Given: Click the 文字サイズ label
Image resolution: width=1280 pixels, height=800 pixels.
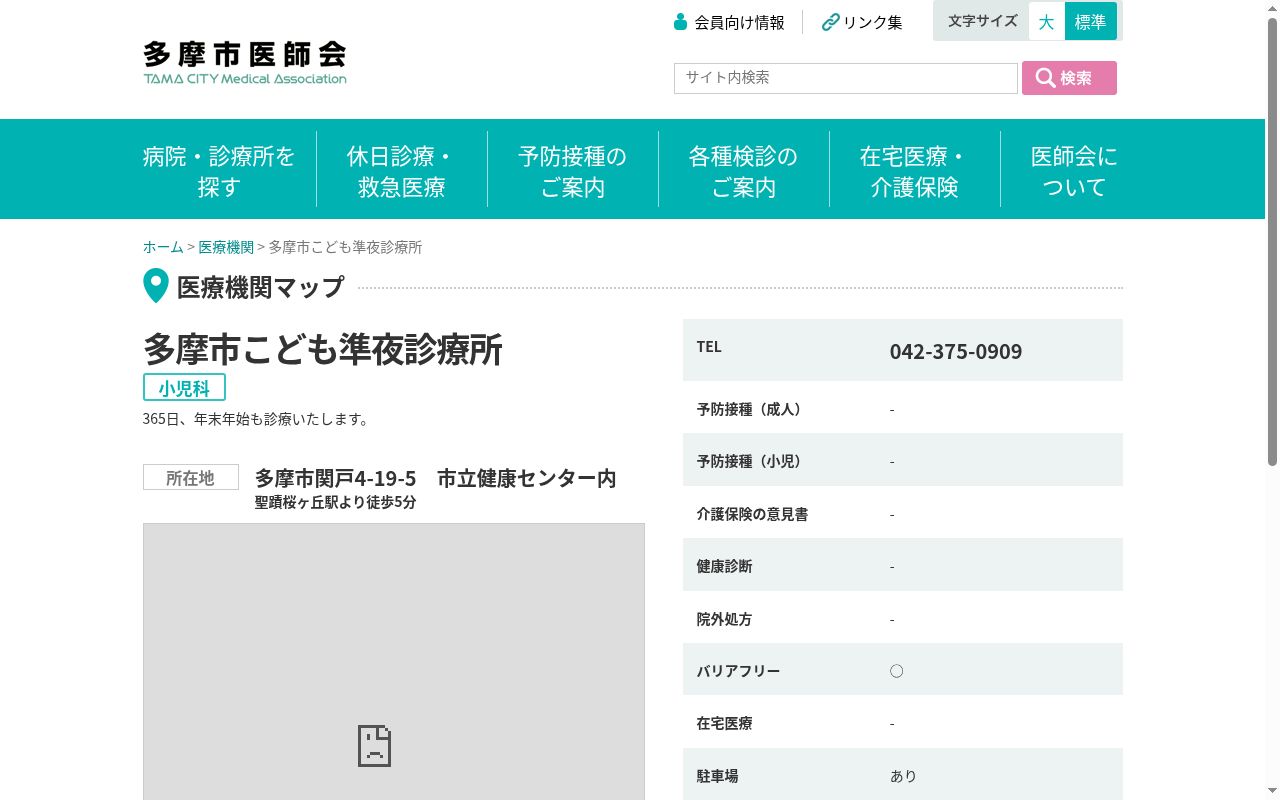Looking at the screenshot, I should [x=983, y=21].
